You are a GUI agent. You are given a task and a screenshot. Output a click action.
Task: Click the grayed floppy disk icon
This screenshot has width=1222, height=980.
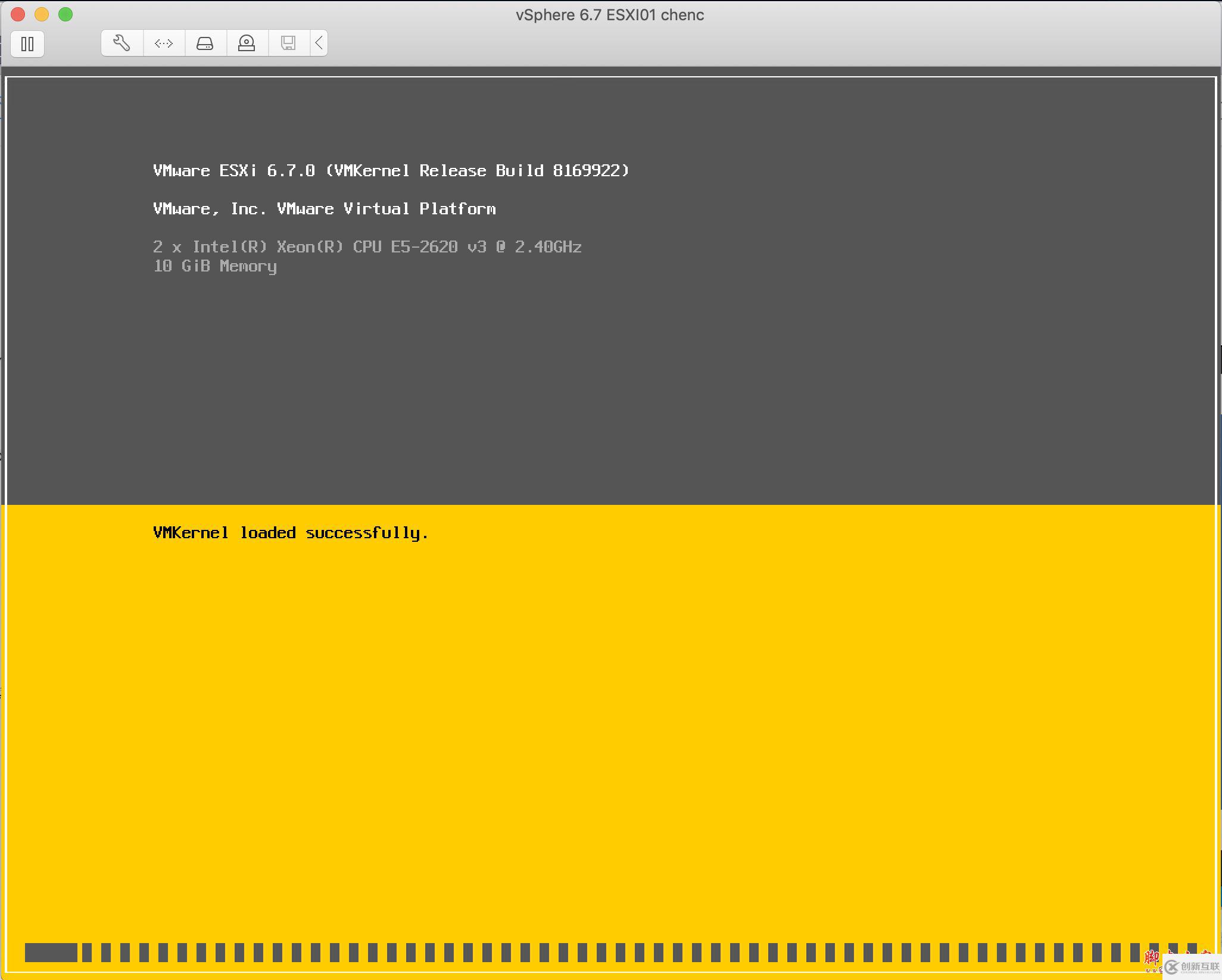pyautogui.click(x=289, y=42)
